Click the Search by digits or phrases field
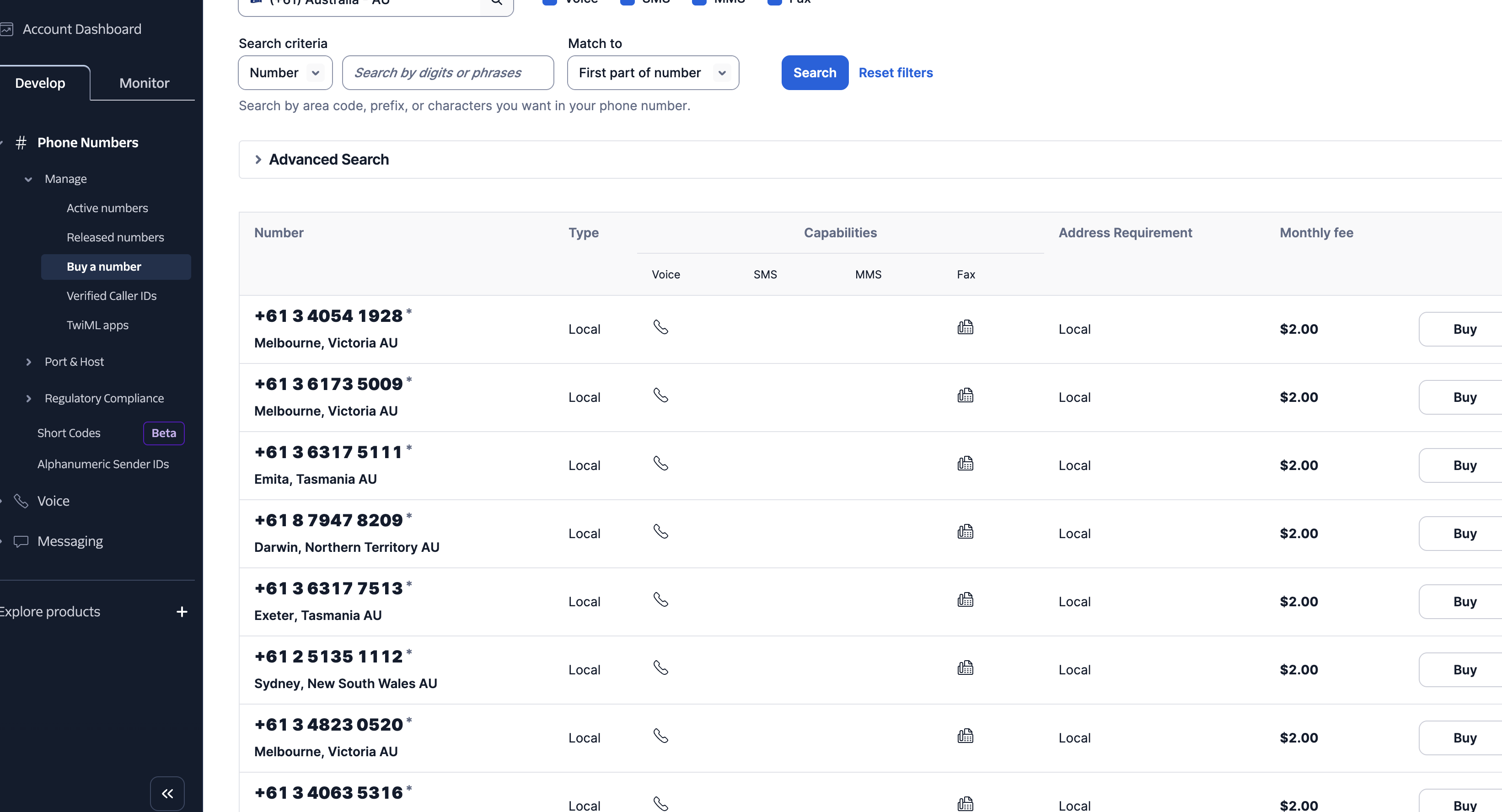Image resolution: width=1502 pixels, height=812 pixels. [447, 73]
